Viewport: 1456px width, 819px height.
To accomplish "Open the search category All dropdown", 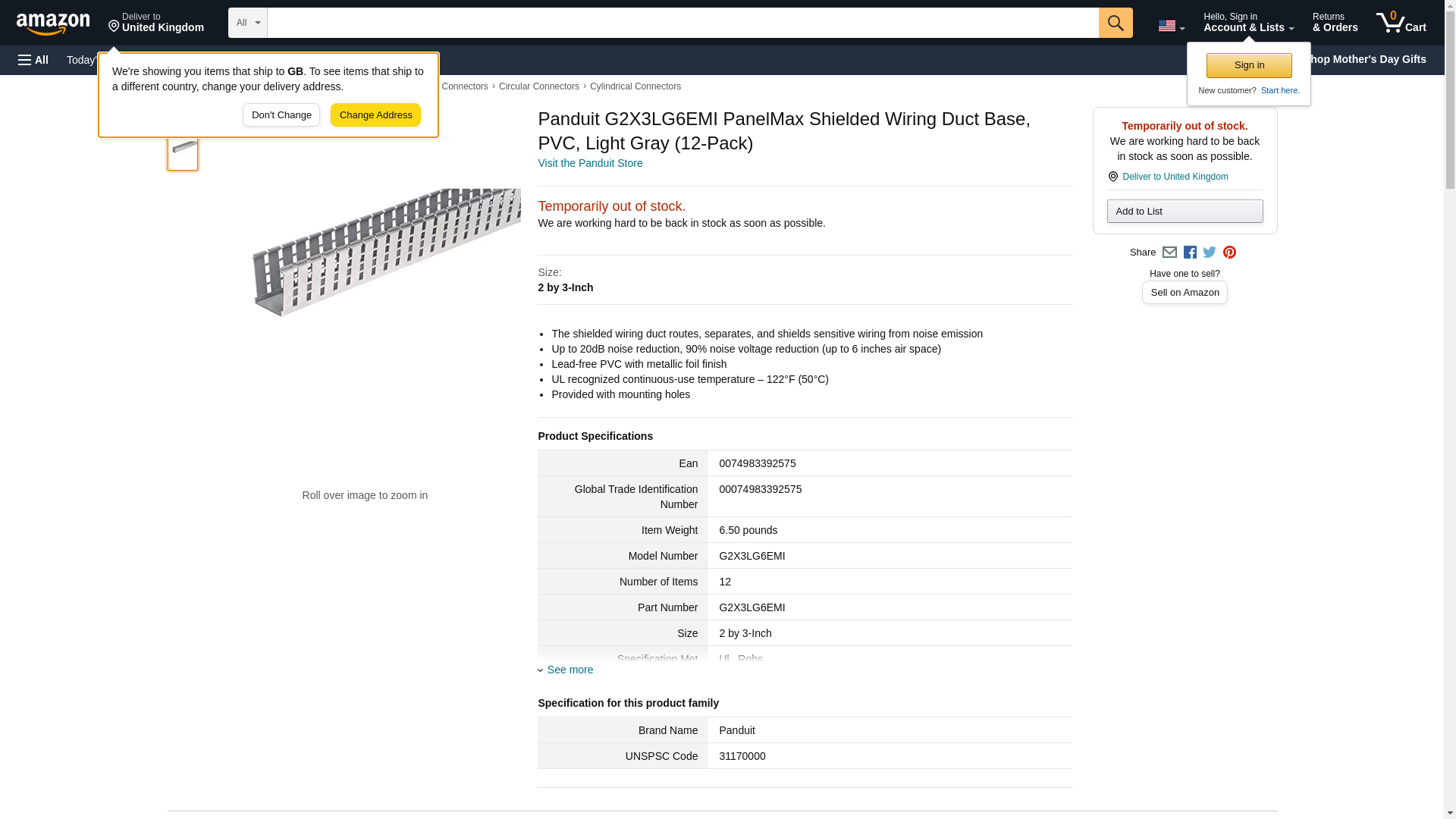I will 247,23.
